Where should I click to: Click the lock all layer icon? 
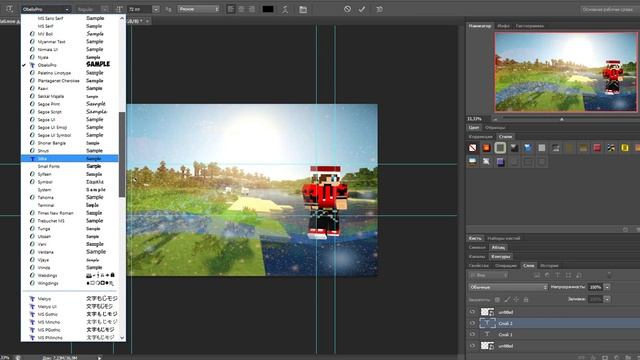[x=526, y=300]
